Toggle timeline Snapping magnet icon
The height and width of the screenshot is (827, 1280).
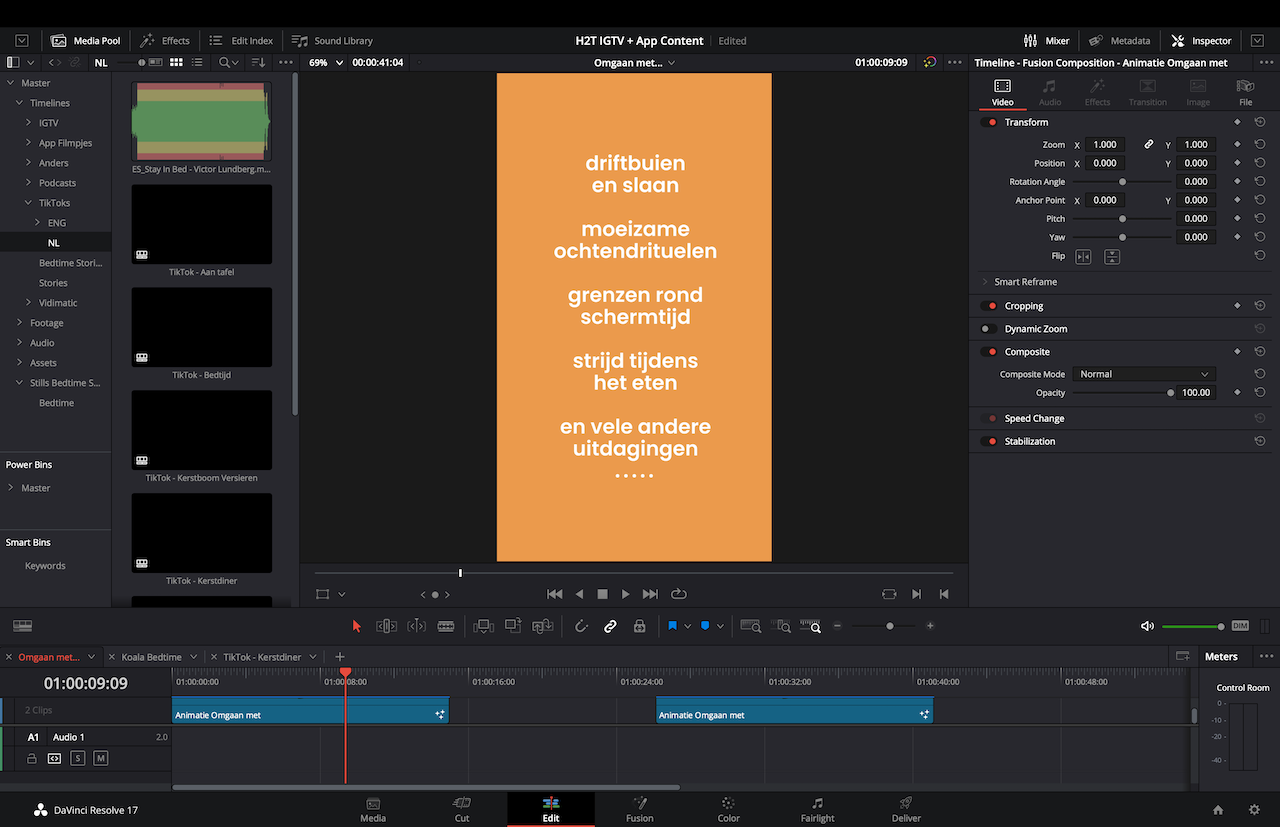pyautogui.click(x=581, y=626)
